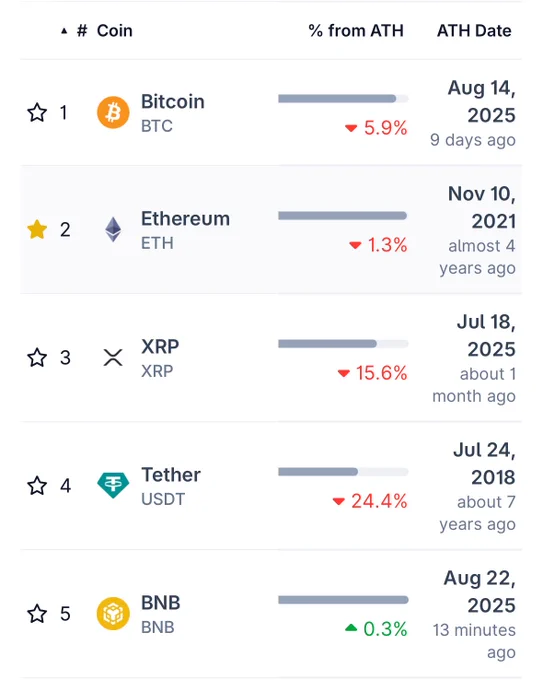Favorite Tether with the star icon
This screenshot has width=543, height=680.
click(x=37, y=485)
